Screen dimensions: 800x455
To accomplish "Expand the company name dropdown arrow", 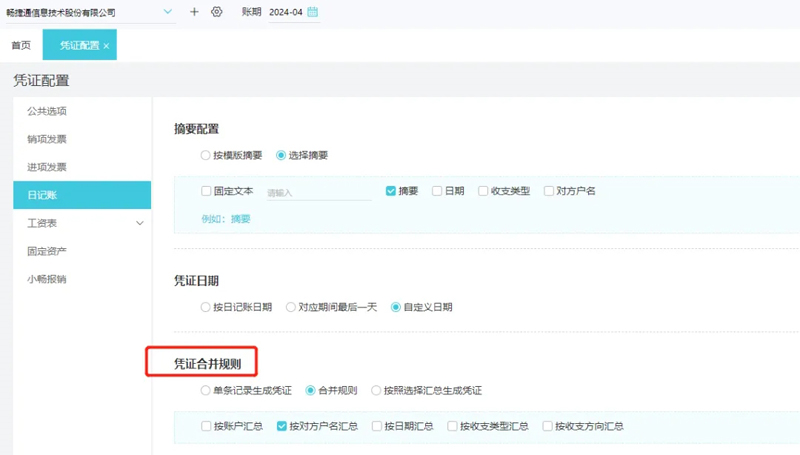I will point(167,12).
